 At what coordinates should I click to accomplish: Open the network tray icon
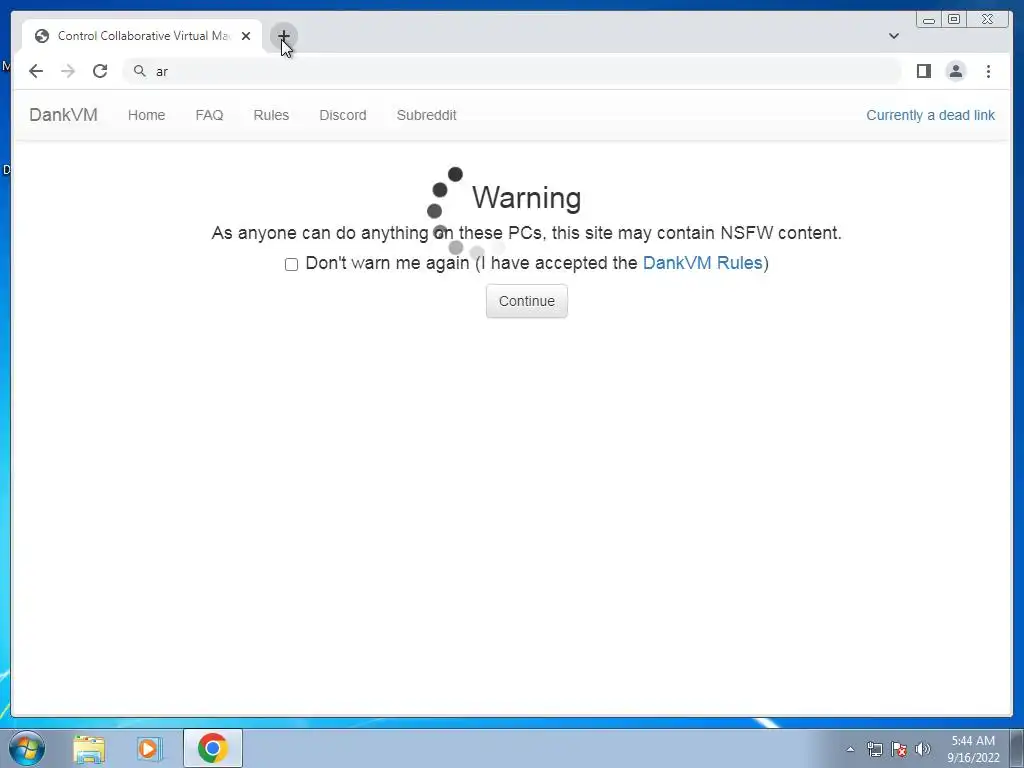[874, 749]
